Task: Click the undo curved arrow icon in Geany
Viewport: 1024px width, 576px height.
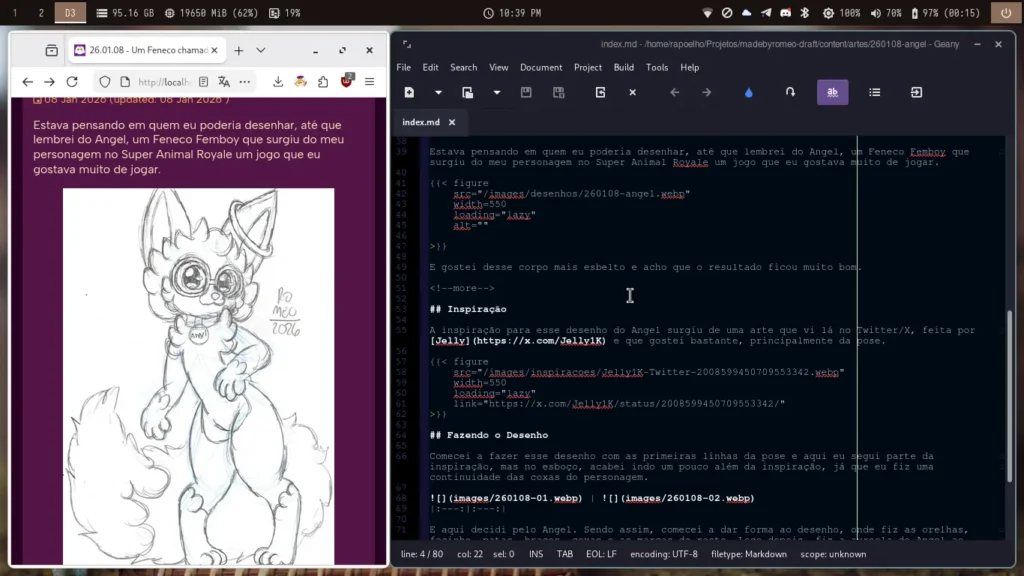Action: pyautogui.click(x=790, y=92)
